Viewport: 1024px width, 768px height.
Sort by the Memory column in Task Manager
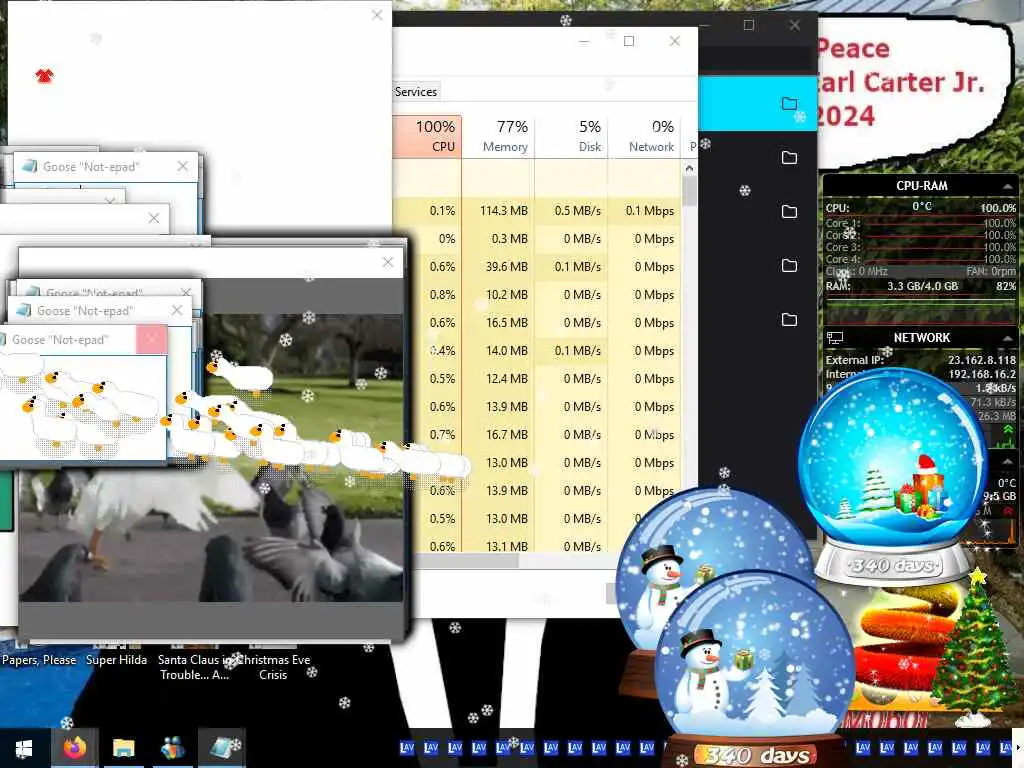[498, 136]
